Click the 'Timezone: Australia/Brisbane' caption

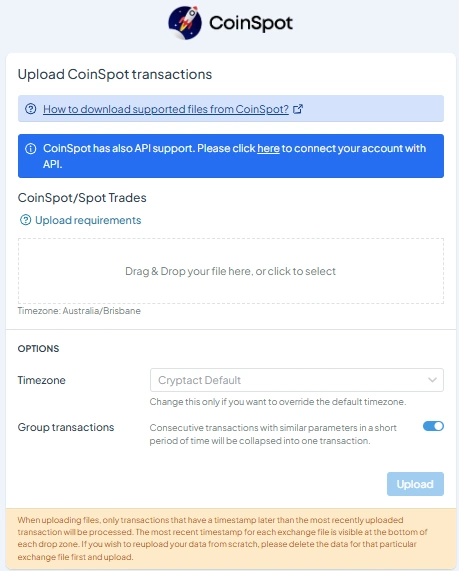[x=79, y=311]
